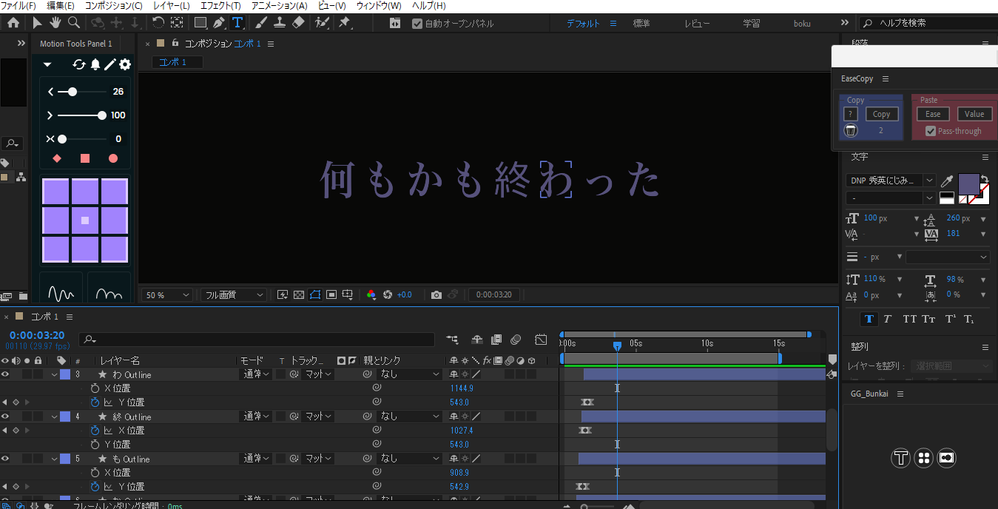Open the フル画質 resolution dropdown

(234, 295)
